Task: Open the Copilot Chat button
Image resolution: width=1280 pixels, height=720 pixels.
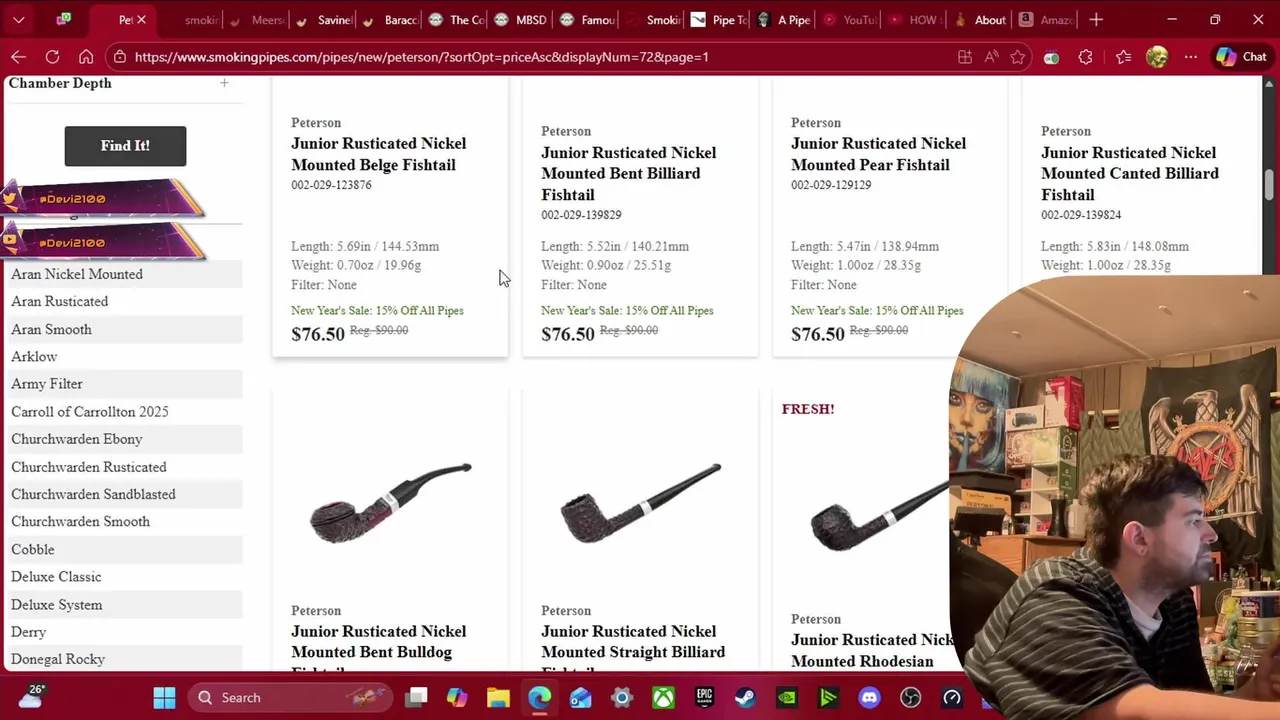Action: click(1242, 57)
